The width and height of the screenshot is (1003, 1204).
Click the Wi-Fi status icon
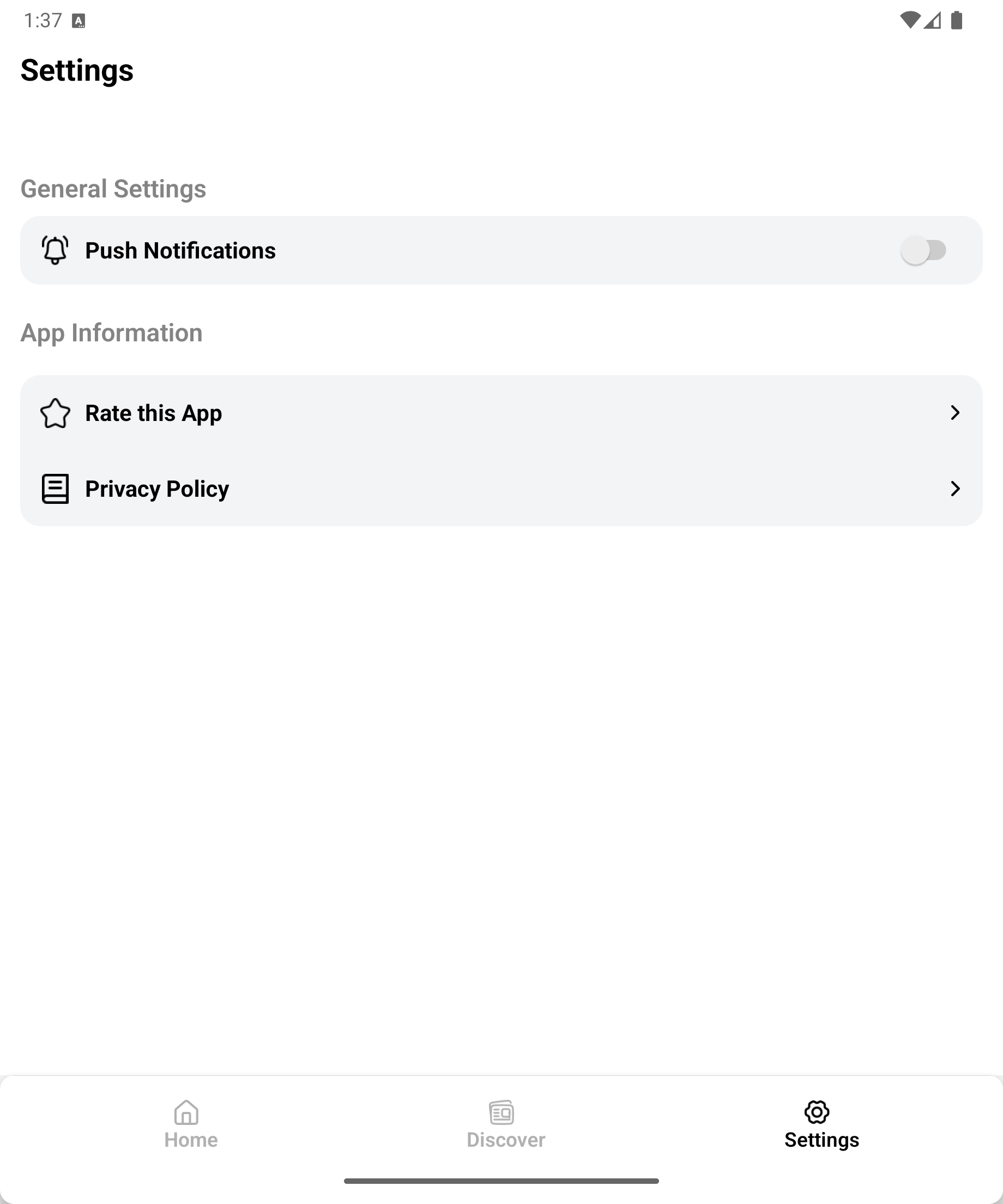click(x=910, y=20)
